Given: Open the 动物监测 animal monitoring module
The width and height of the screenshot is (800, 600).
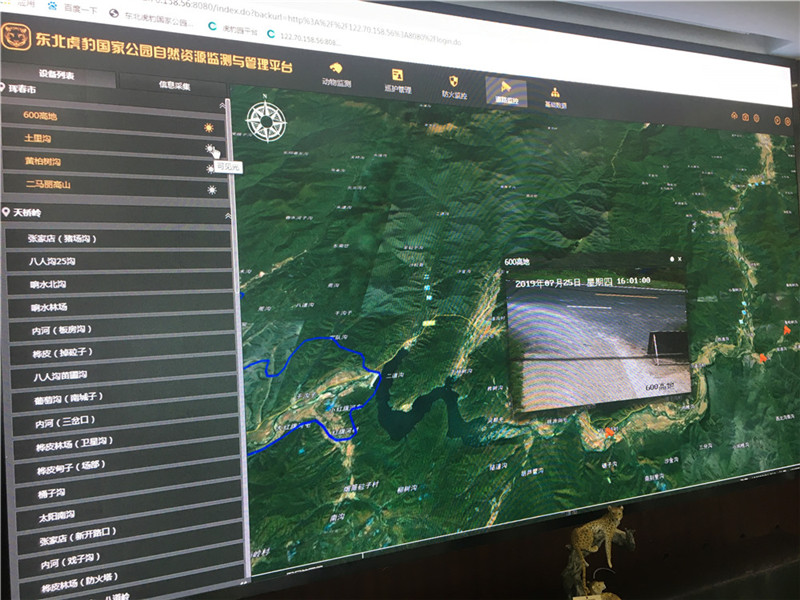Looking at the screenshot, I should (336, 74).
